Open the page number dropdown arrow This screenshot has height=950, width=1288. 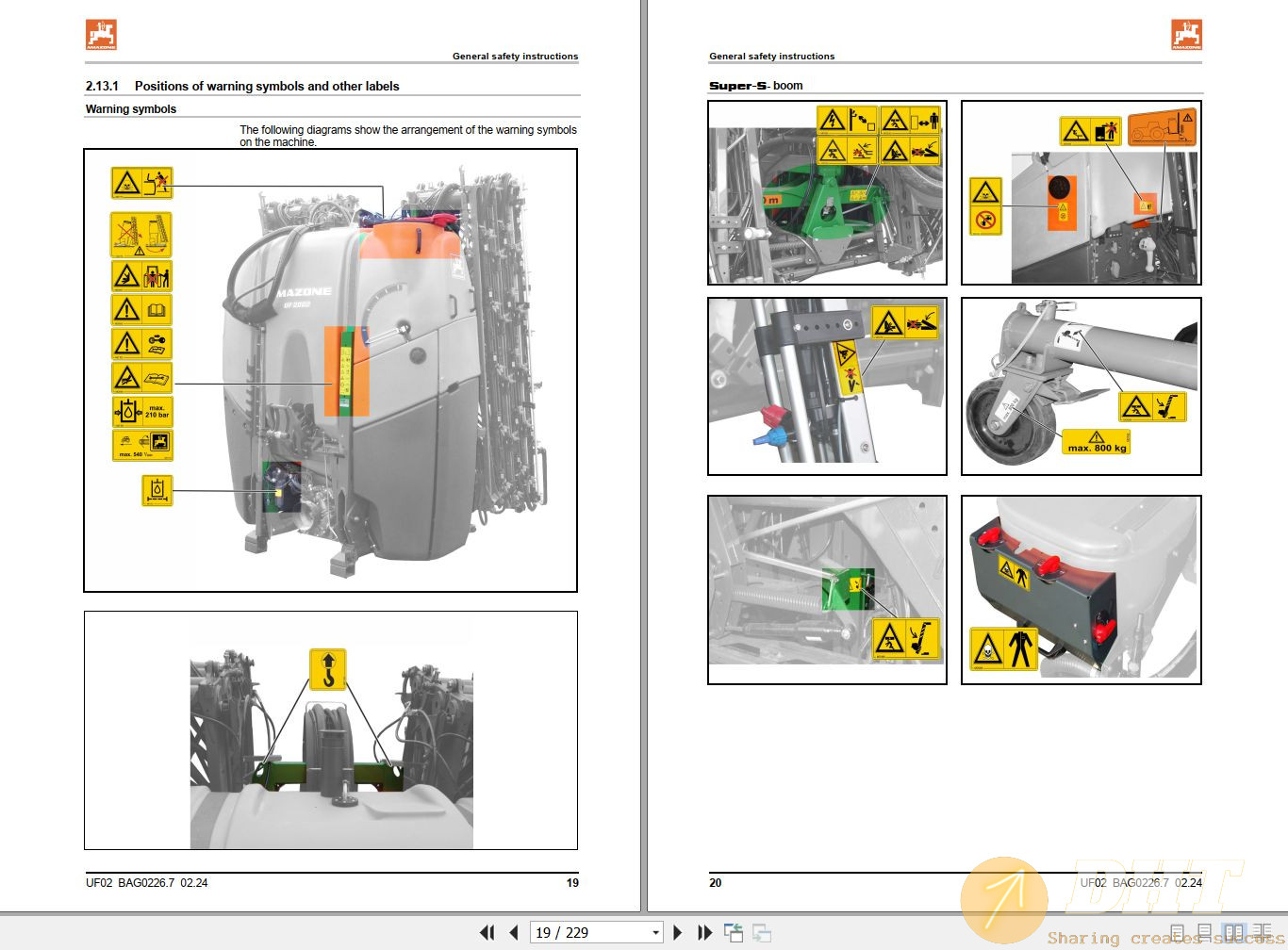pyautogui.click(x=655, y=932)
